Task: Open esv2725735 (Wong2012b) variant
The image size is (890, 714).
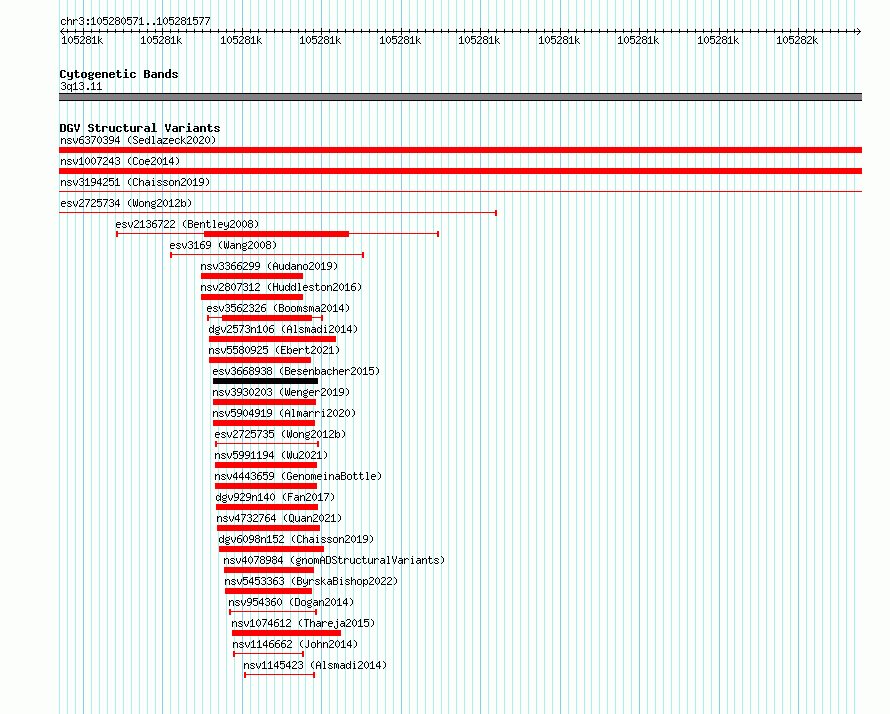Action: [x=280, y=434]
